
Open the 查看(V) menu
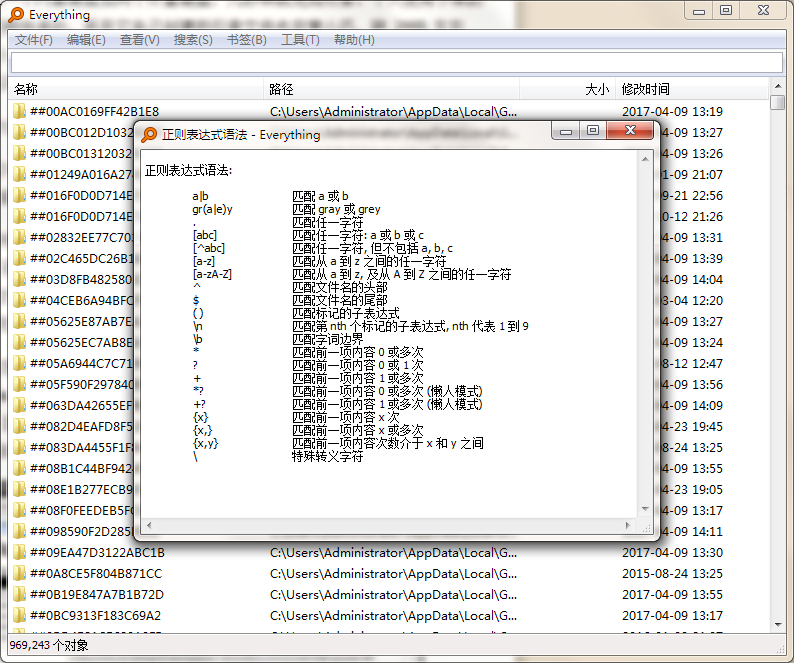coord(139,40)
